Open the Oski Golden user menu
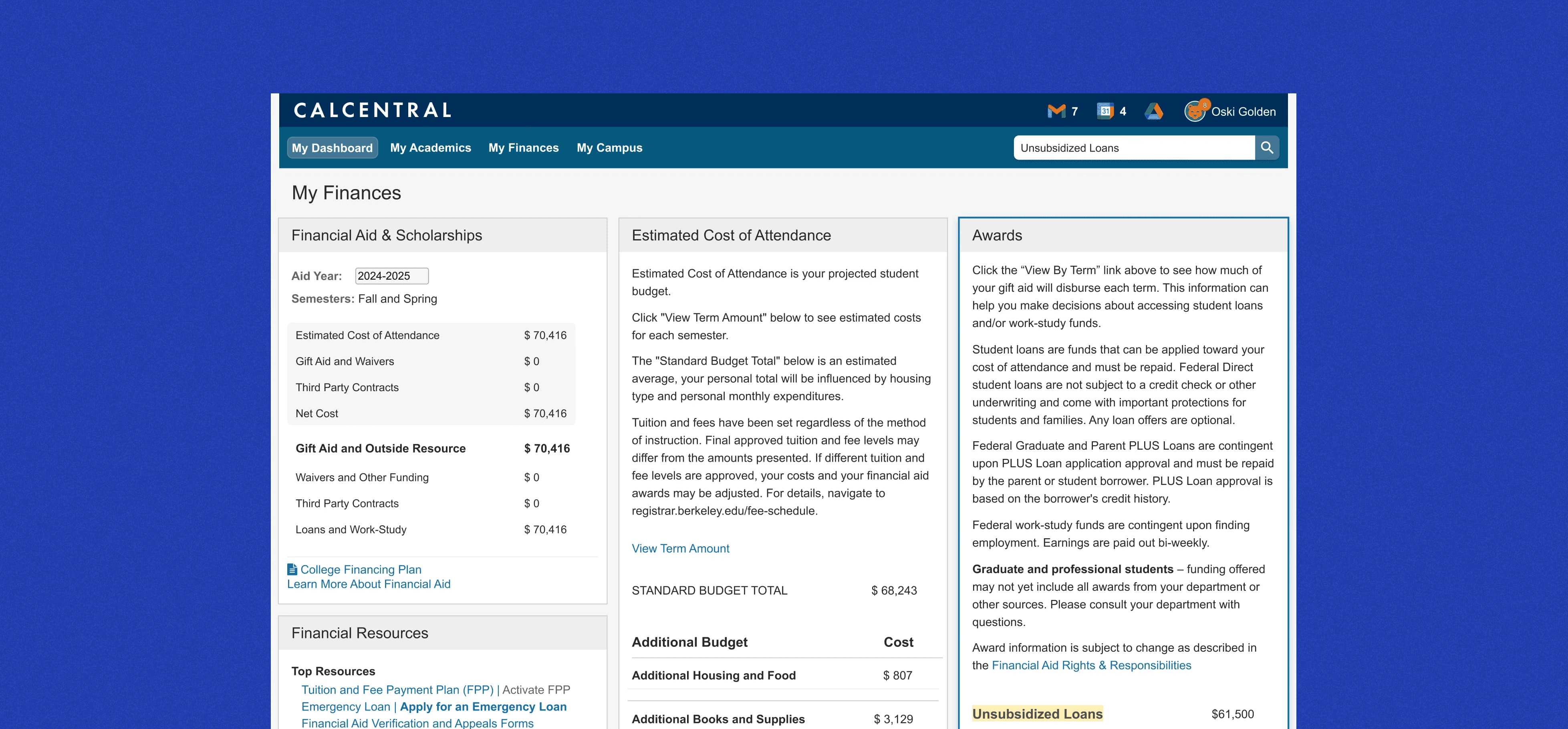The image size is (1568, 729). pyautogui.click(x=1243, y=111)
